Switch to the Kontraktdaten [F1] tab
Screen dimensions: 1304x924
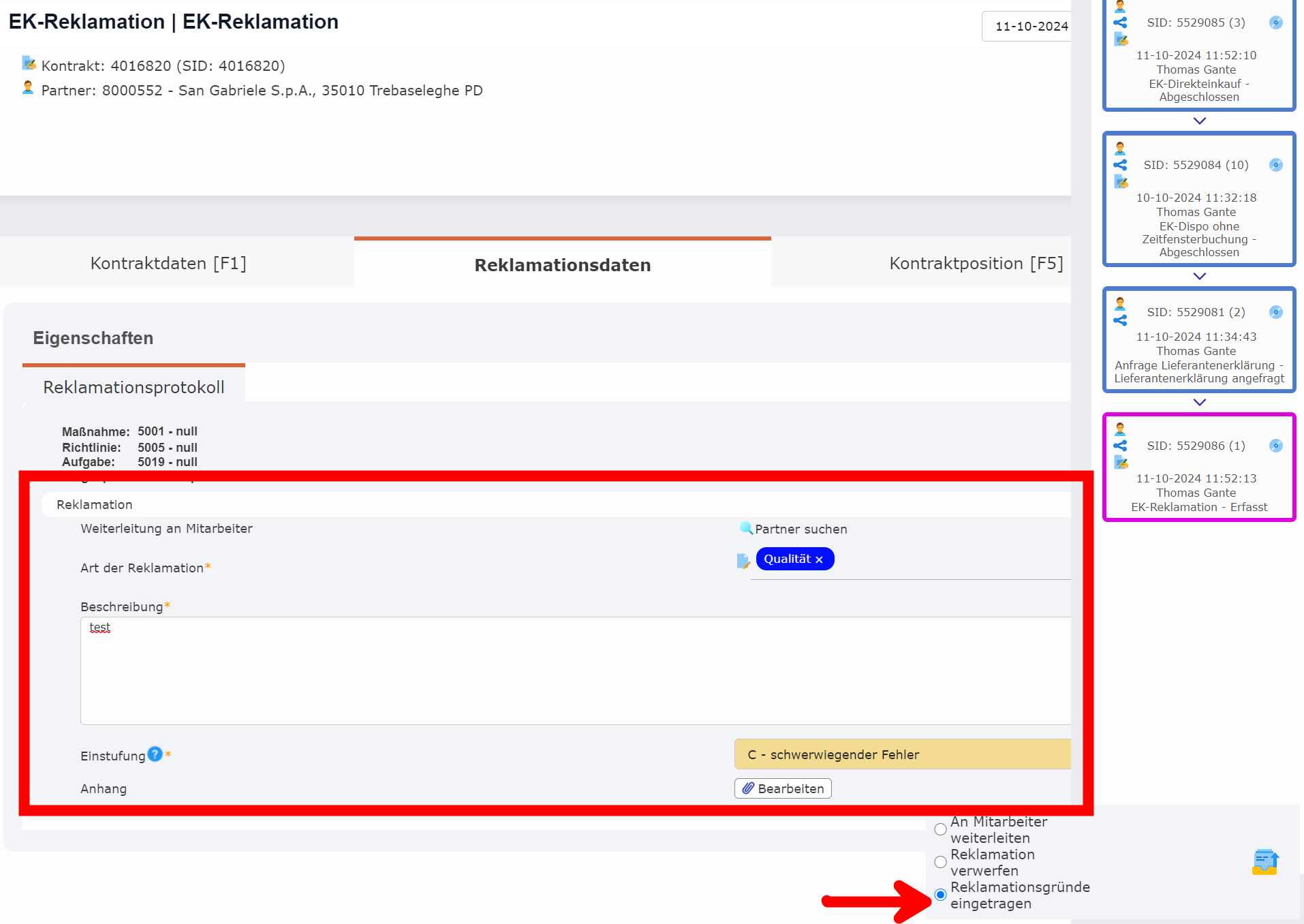[168, 262]
